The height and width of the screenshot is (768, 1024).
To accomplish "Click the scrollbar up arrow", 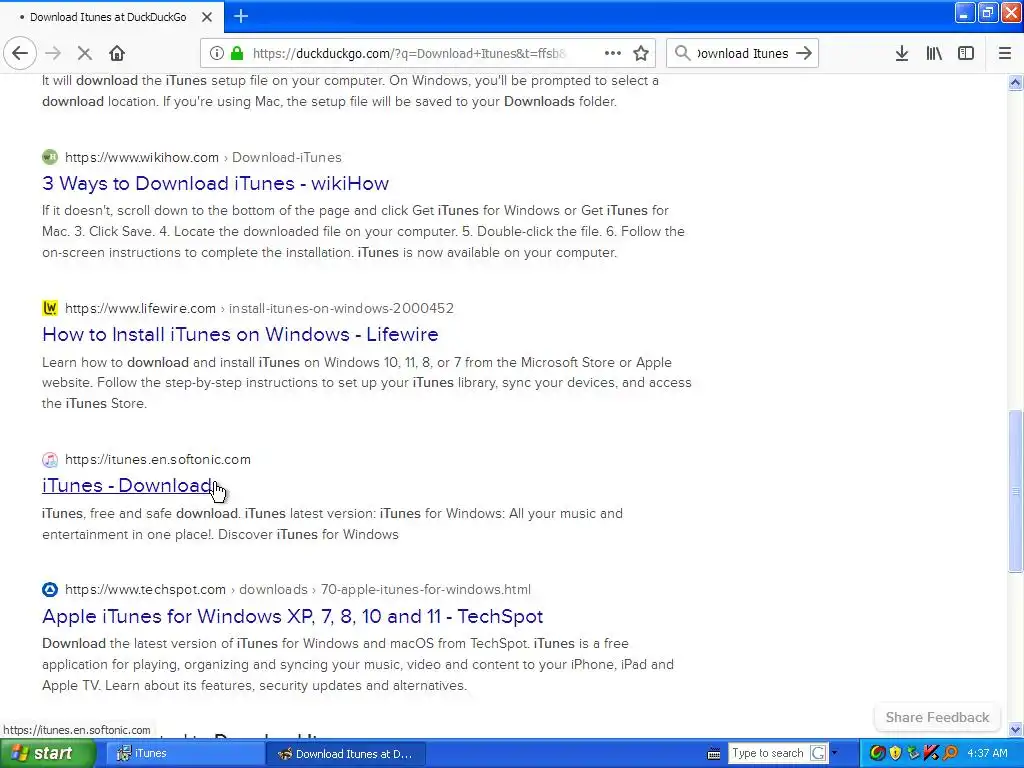I will (1015, 82).
